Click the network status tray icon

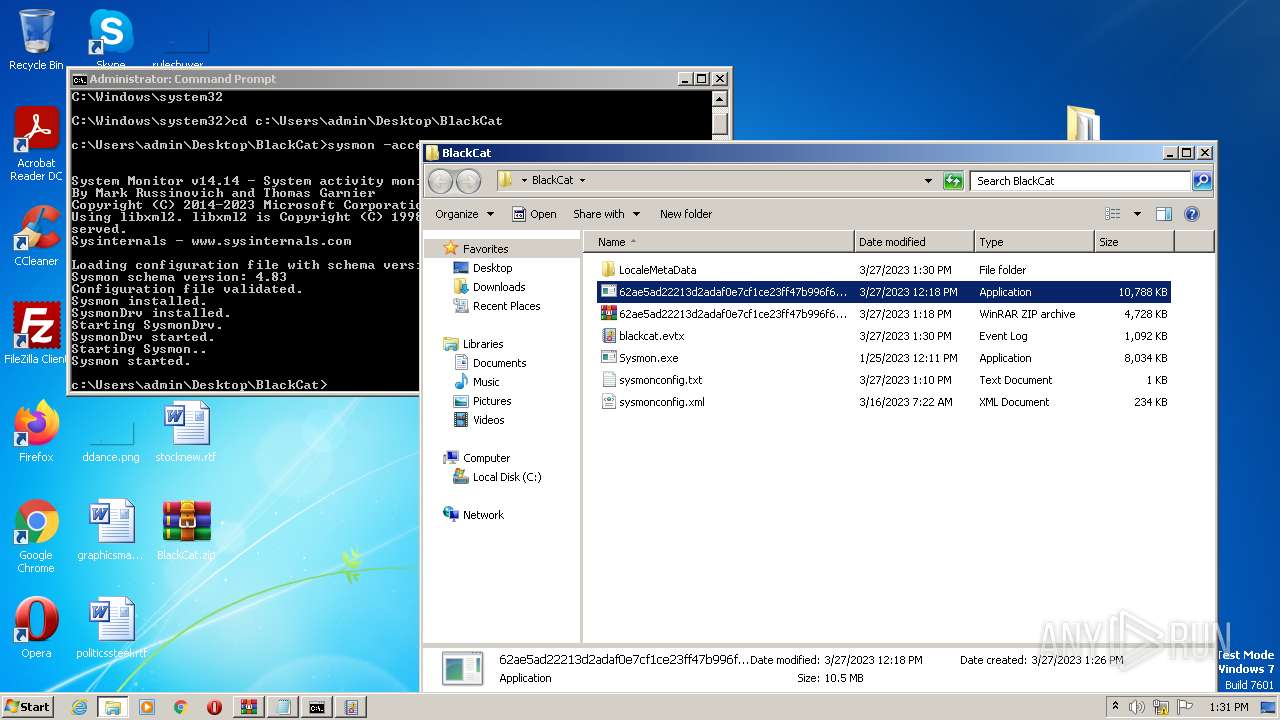(x=1161, y=707)
